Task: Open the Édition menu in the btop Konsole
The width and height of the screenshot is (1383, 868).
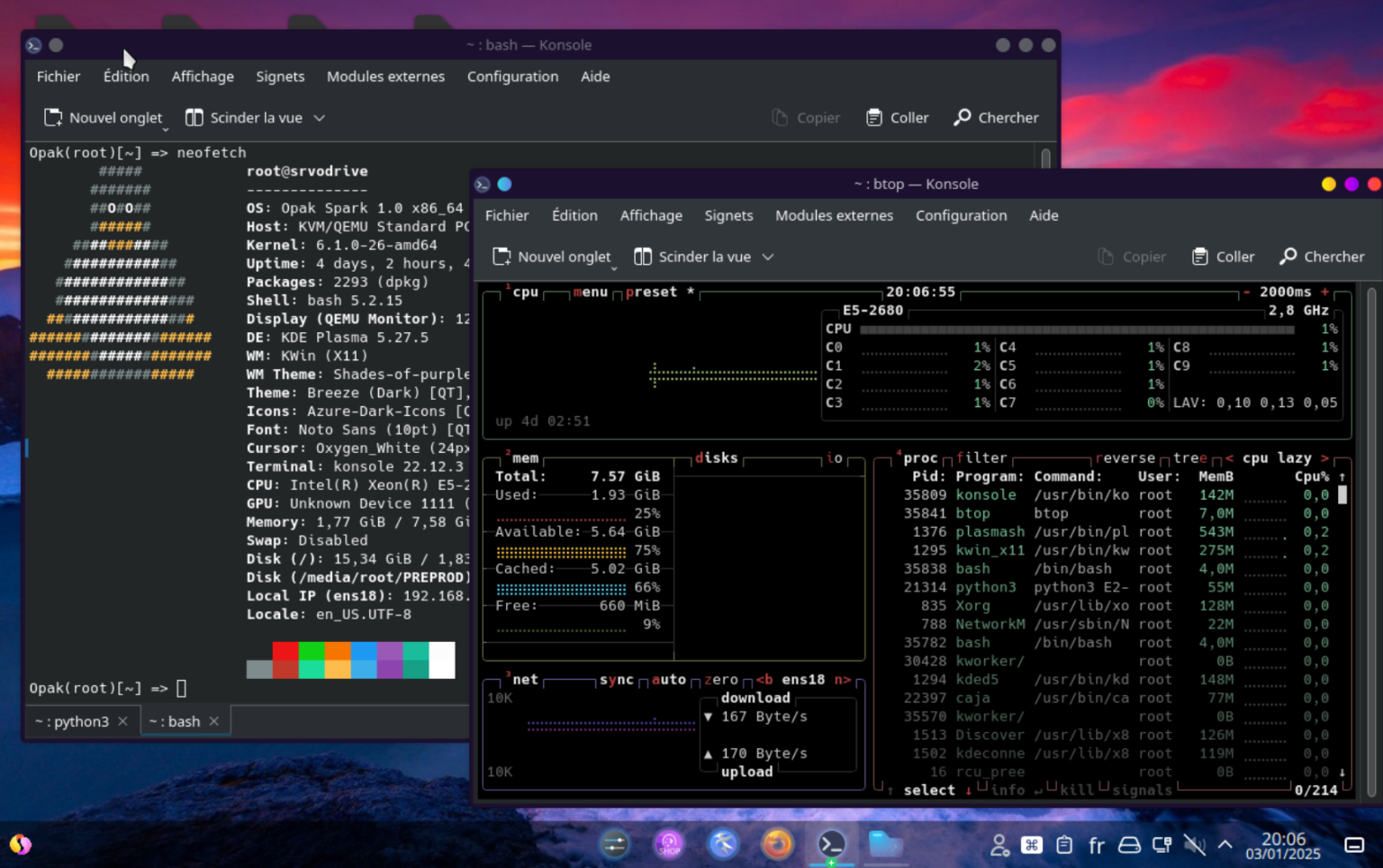Action: [574, 215]
